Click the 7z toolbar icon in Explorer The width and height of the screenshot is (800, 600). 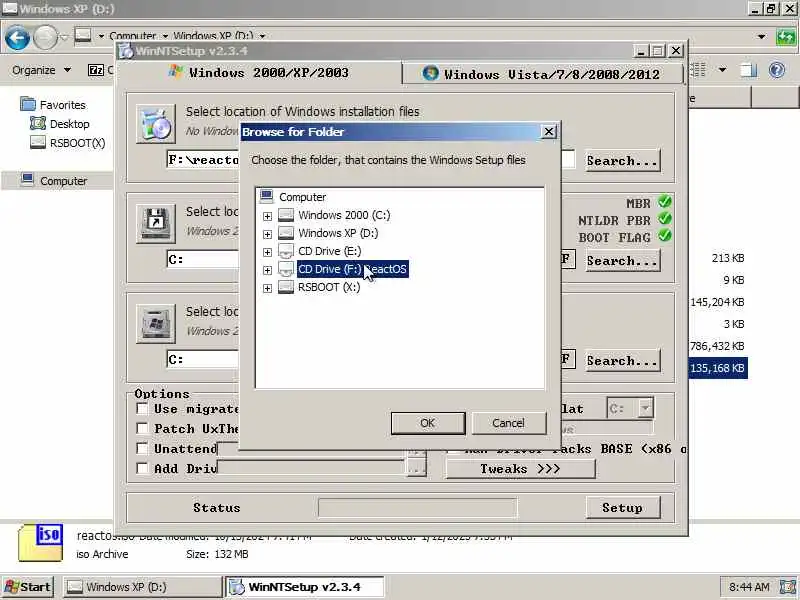coord(96,70)
